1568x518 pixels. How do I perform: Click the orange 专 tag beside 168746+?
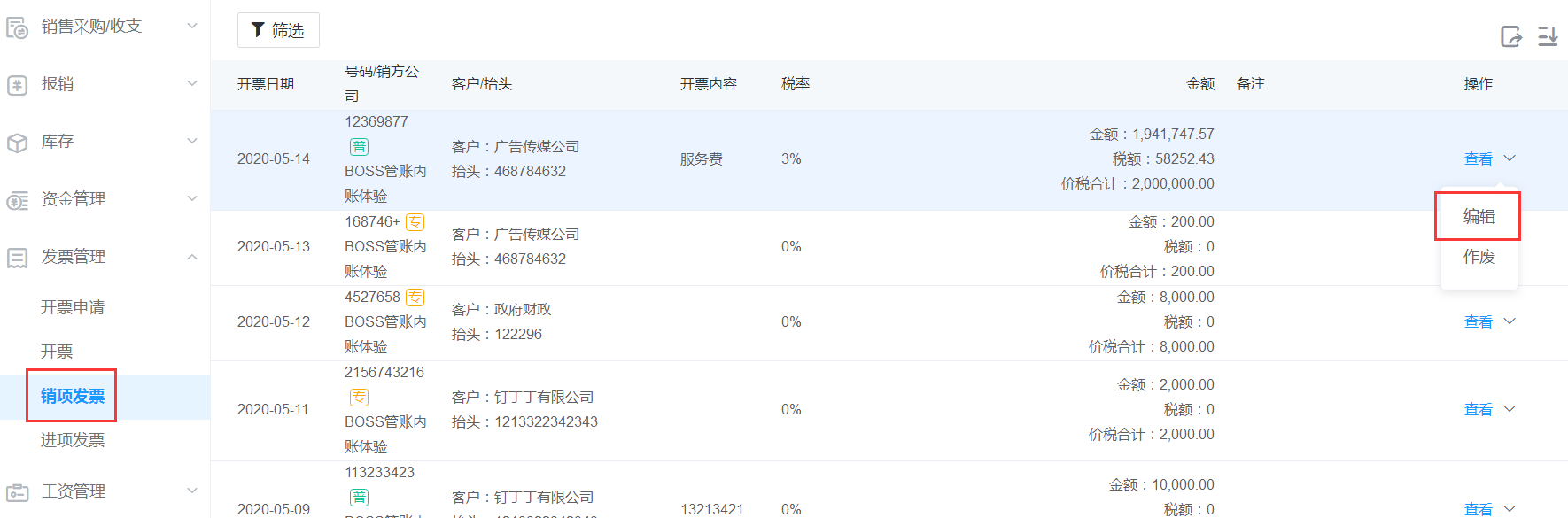pyautogui.click(x=415, y=222)
